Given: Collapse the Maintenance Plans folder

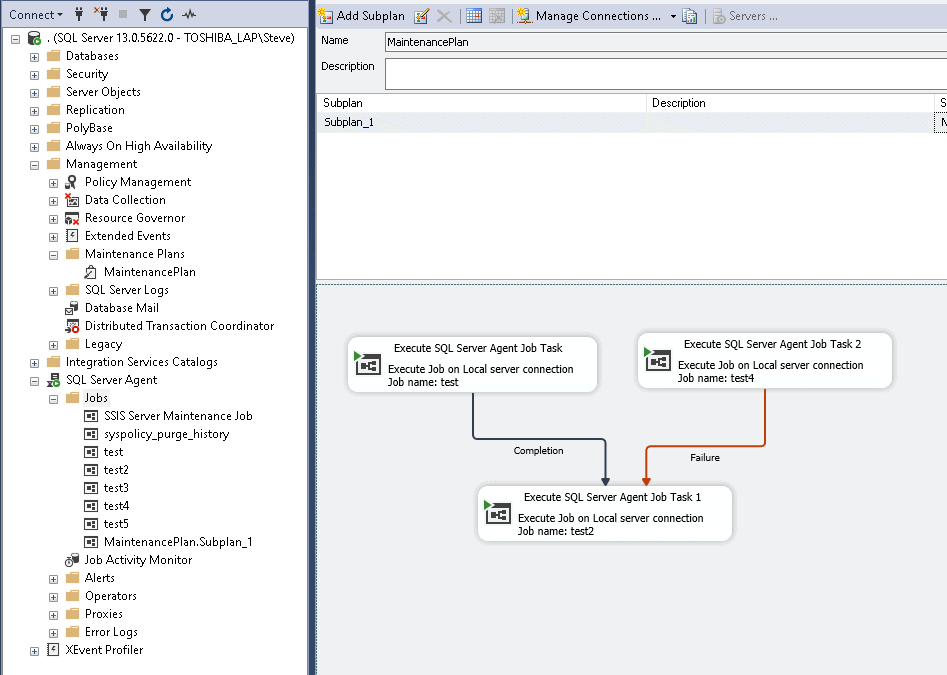Looking at the screenshot, I should [x=53, y=255].
